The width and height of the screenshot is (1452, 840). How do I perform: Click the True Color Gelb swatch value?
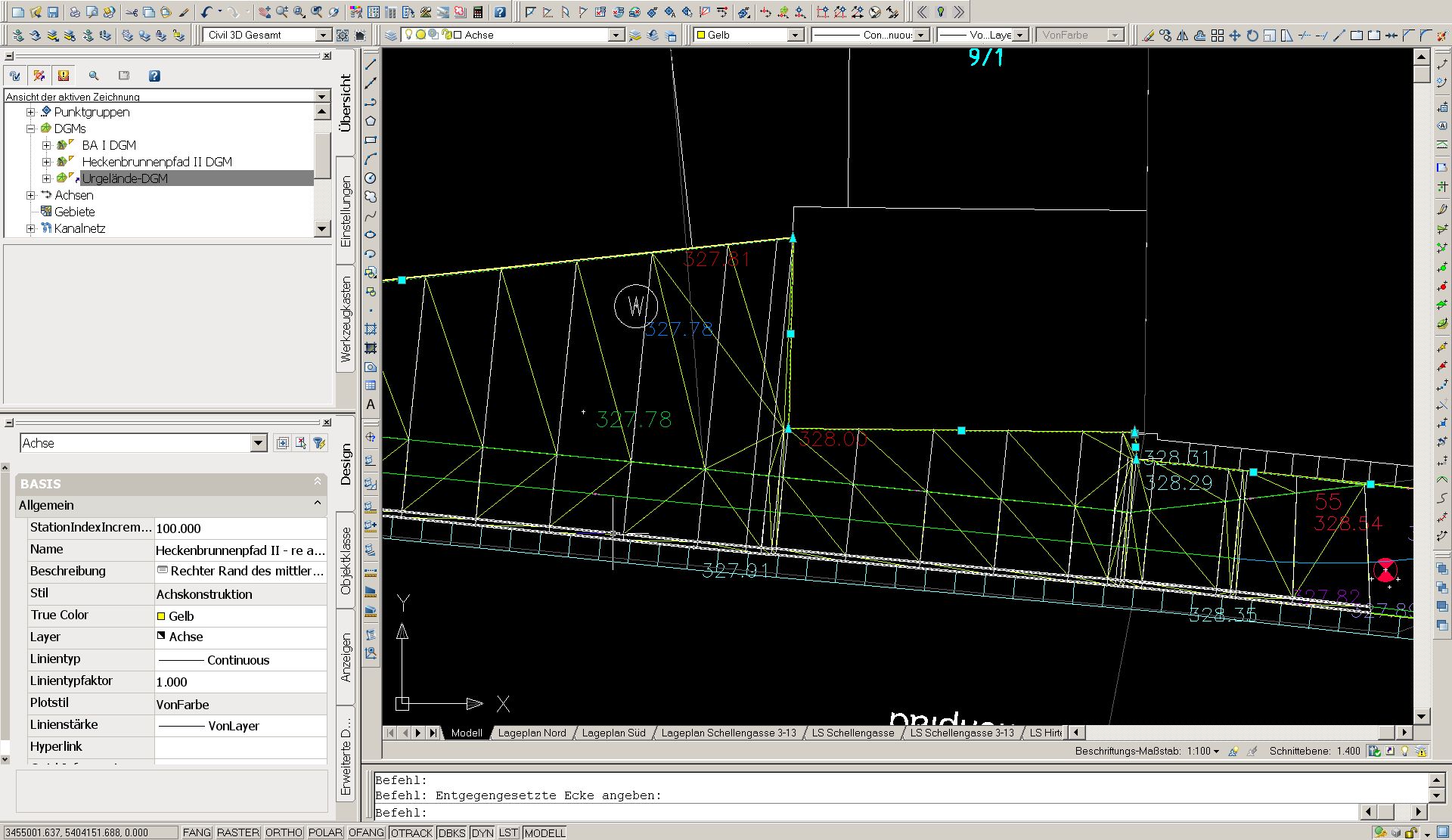click(x=240, y=616)
